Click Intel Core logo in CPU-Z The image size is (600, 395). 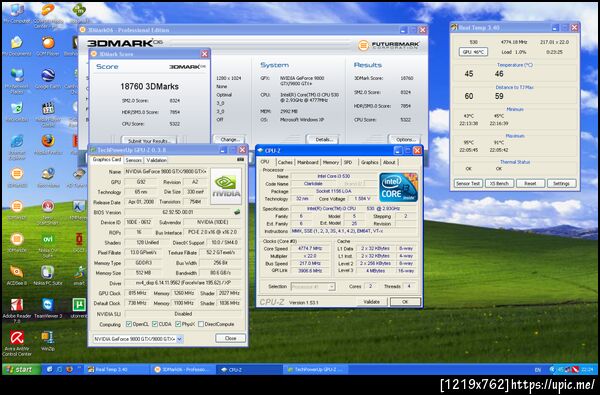(x=398, y=187)
